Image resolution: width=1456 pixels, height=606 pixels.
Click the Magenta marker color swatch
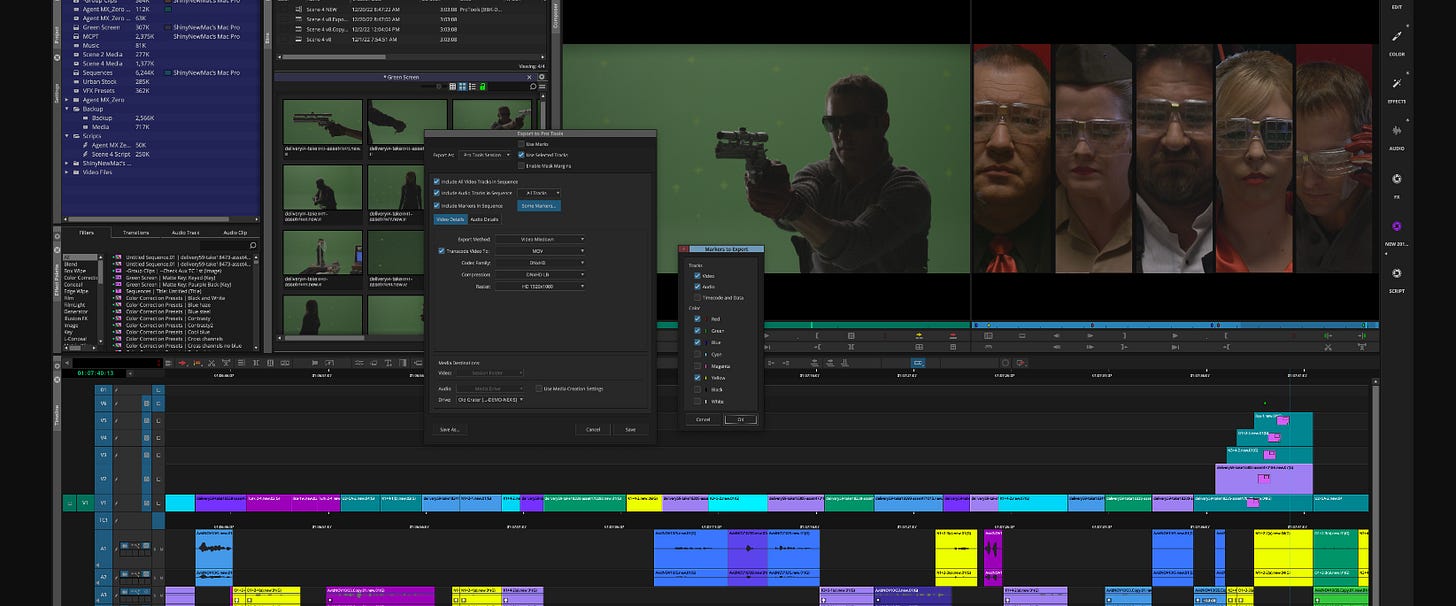coord(706,366)
